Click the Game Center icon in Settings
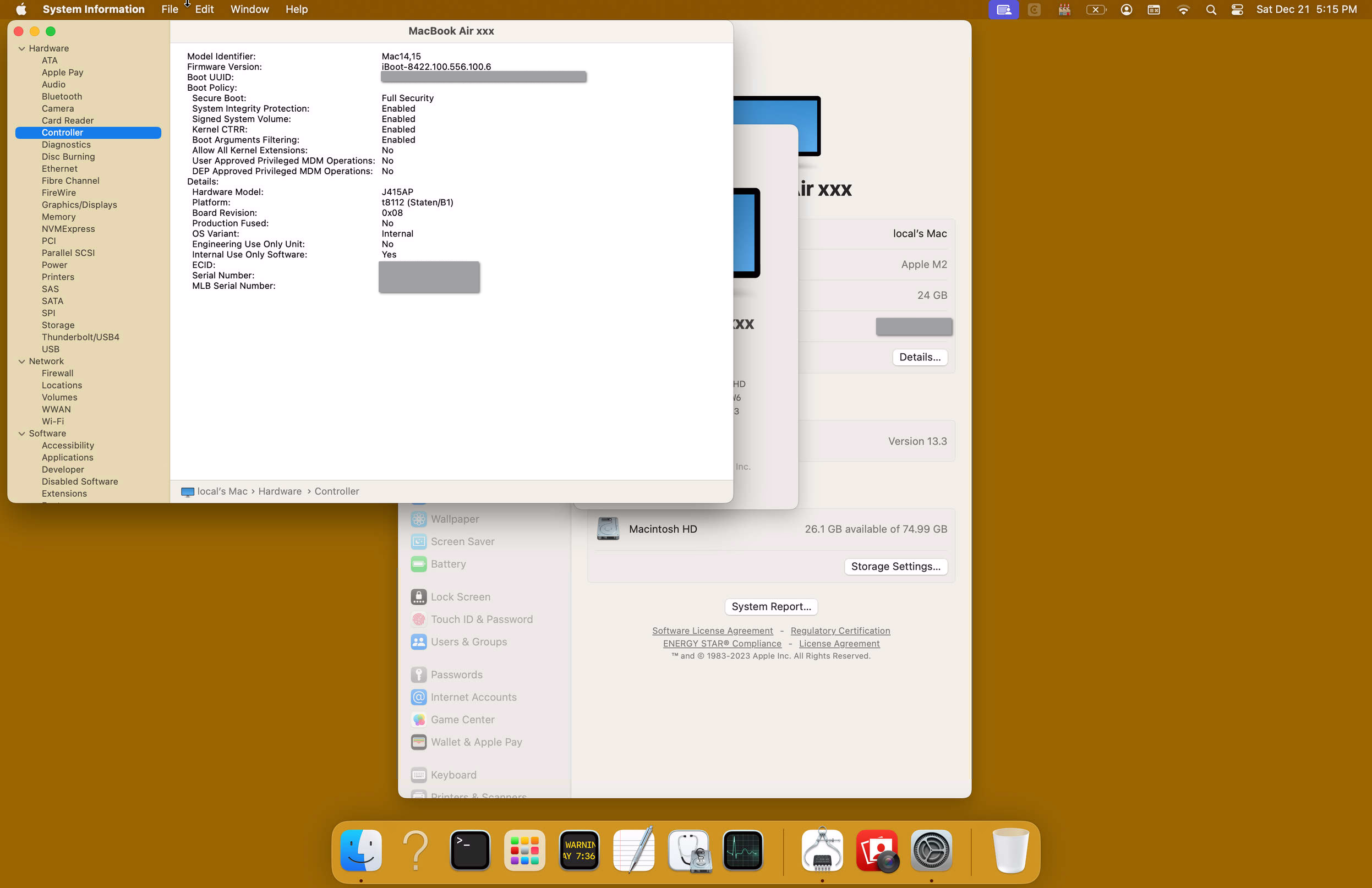 coord(418,719)
